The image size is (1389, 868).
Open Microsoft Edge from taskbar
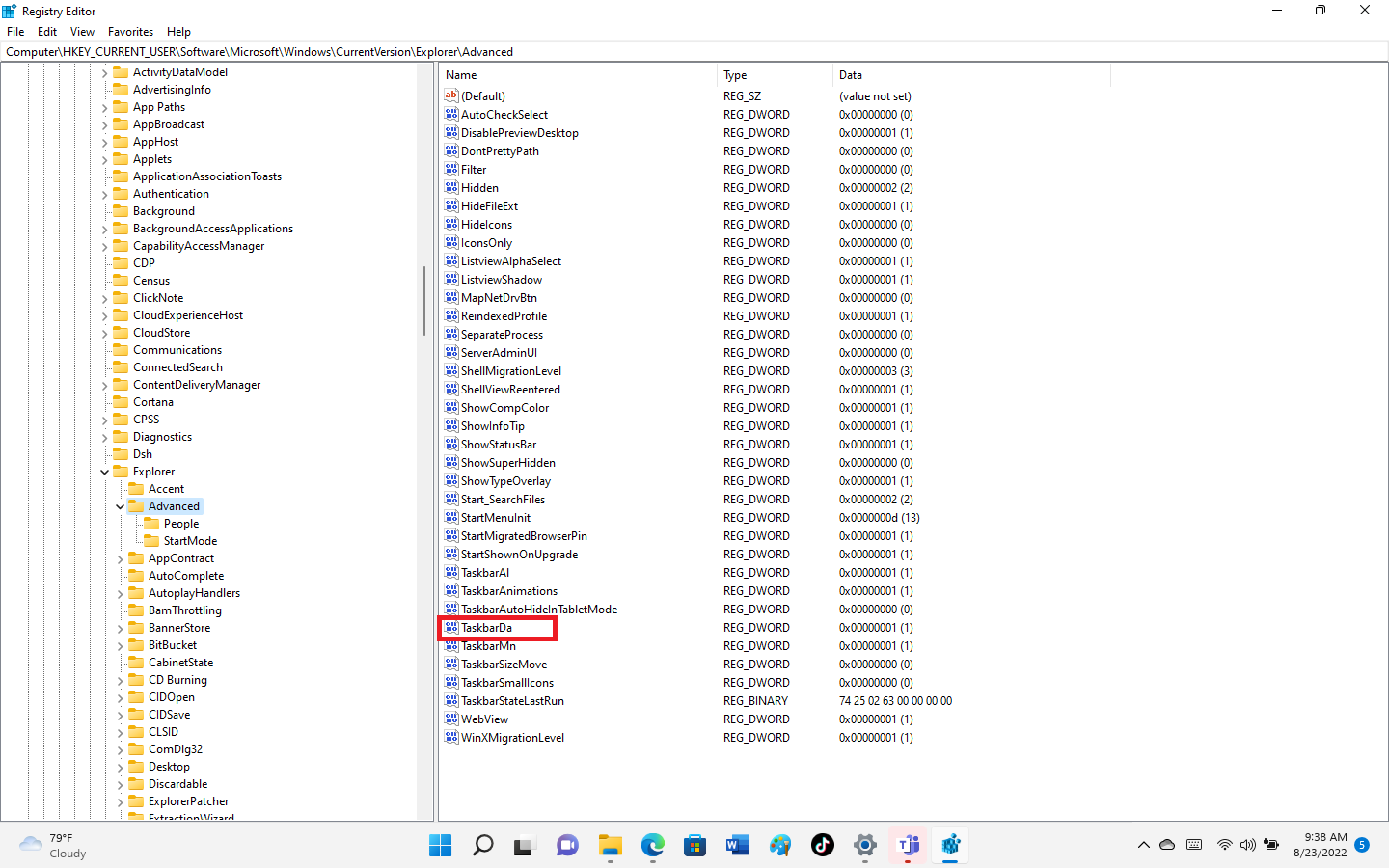[653, 846]
